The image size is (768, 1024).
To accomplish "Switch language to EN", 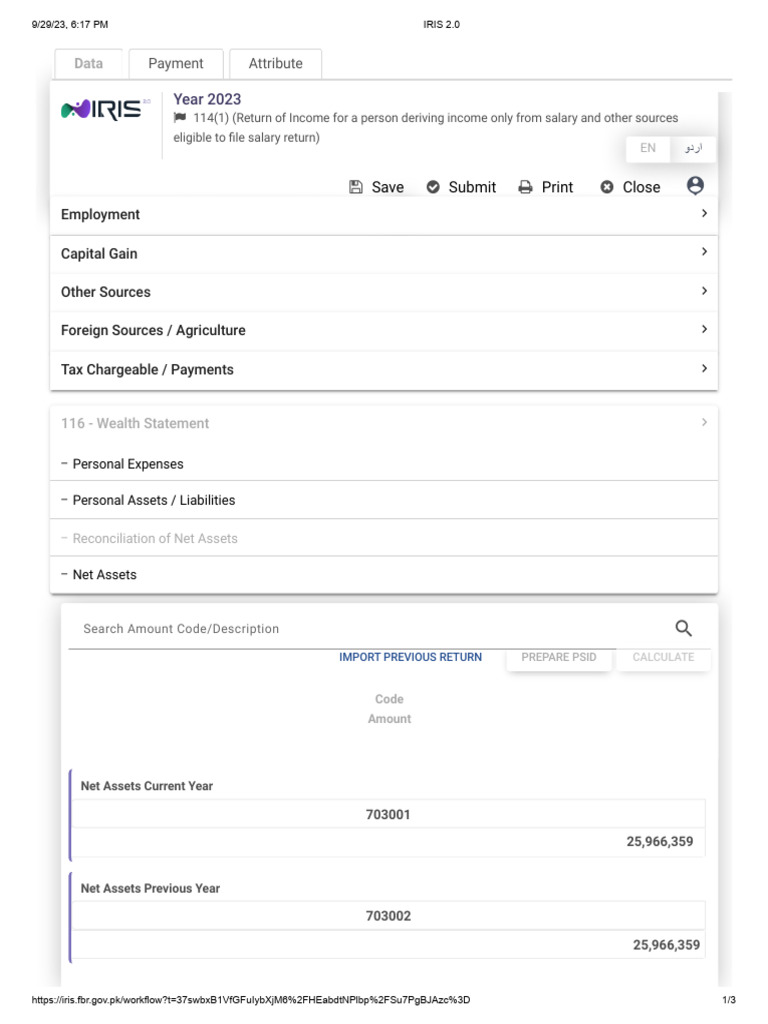I will pyautogui.click(x=648, y=148).
